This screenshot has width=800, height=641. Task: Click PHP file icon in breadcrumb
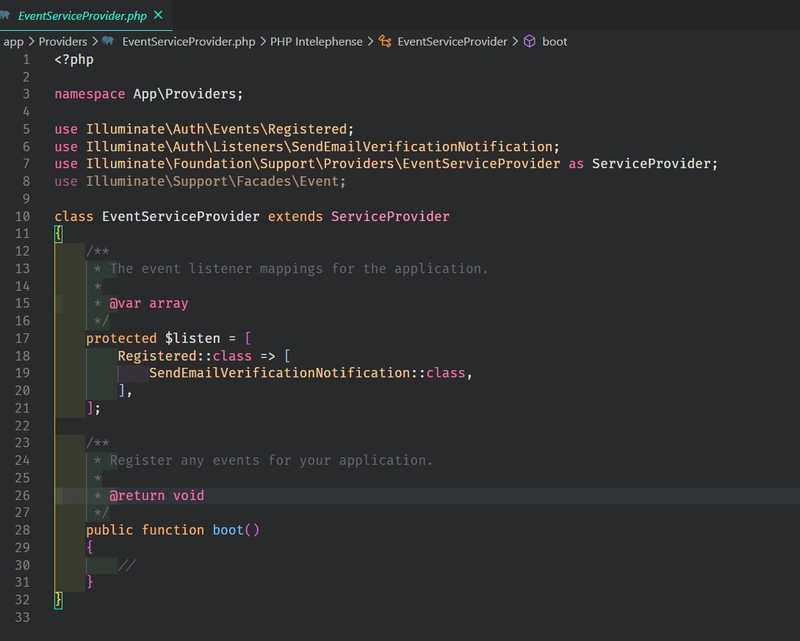click(108, 41)
